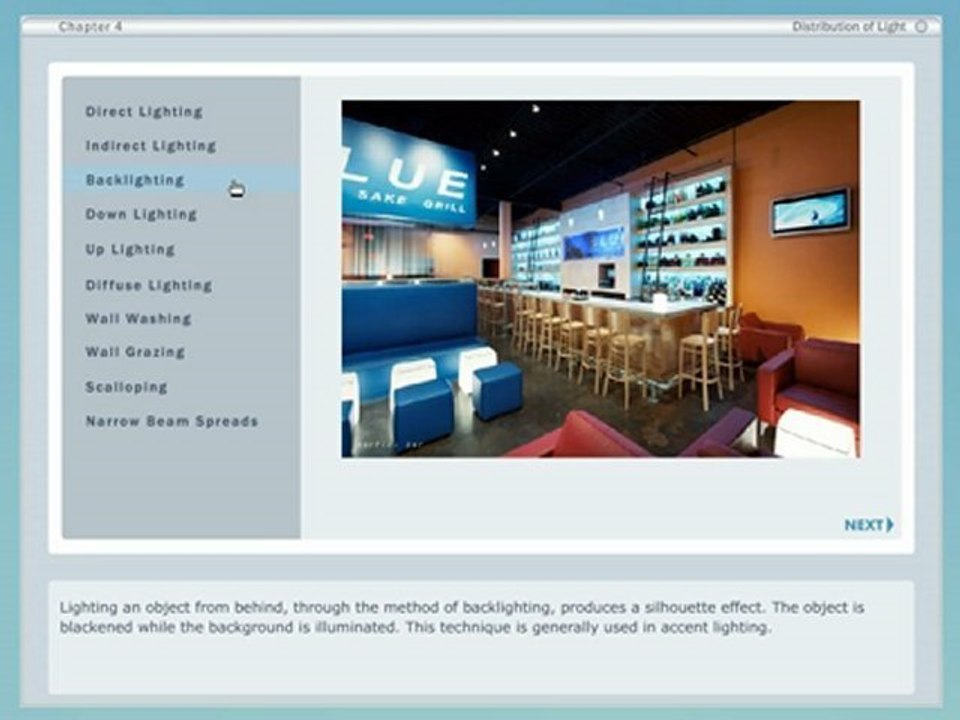Image resolution: width=960 pixels, height=720 pixels.
Task: Click the Blue Sake Grill photo
Action: 601,279
